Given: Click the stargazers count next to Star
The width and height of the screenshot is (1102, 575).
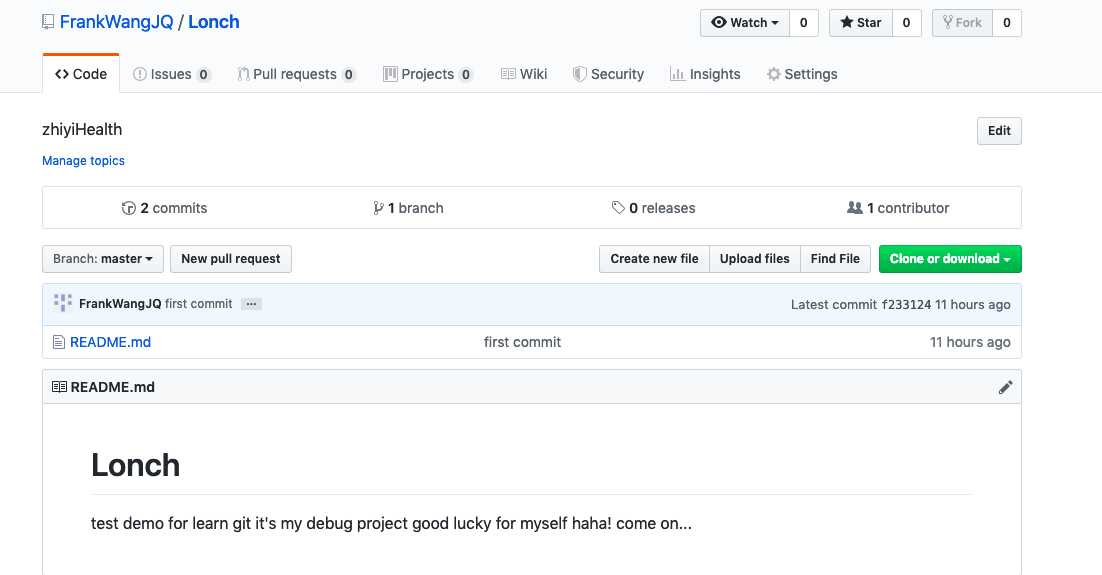Looking at the screenshot, I should point(907,22).
